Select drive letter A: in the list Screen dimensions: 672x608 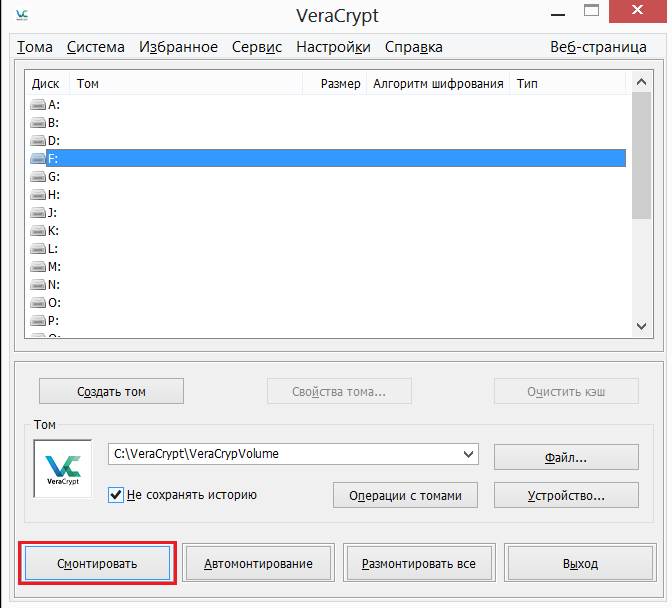(x=54, y=105)
